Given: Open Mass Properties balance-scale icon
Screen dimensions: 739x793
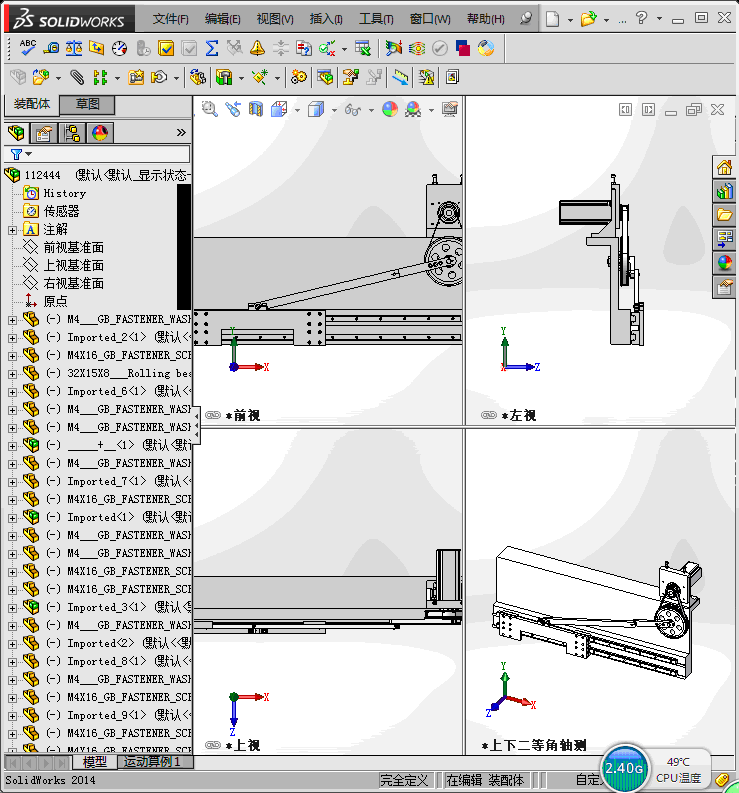Looking at the screenshot, I should 74,48.
